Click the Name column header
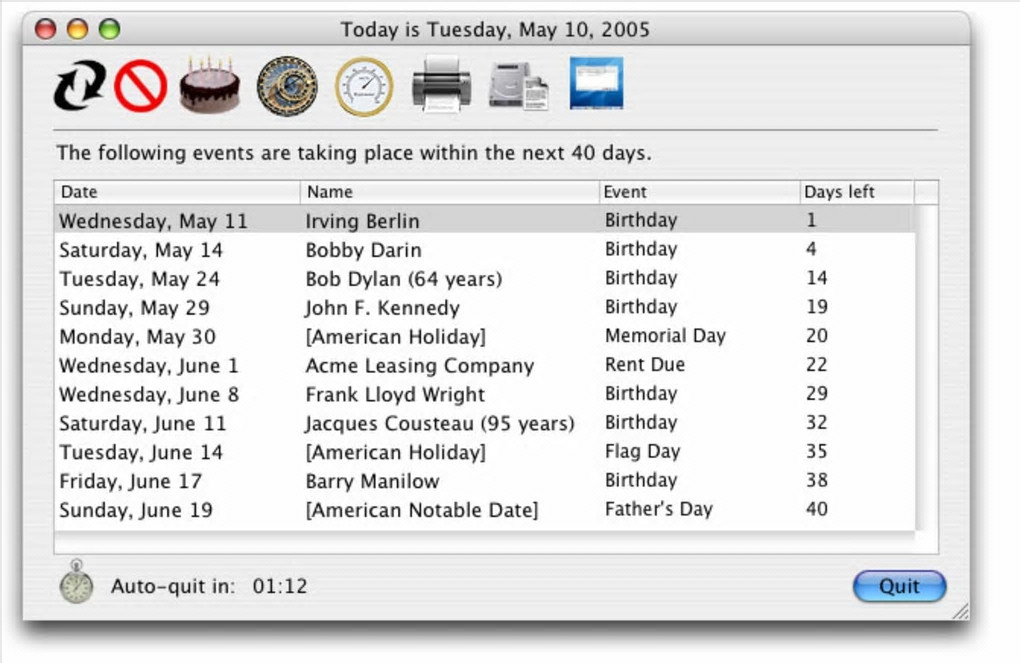 (x=450, y=192)
